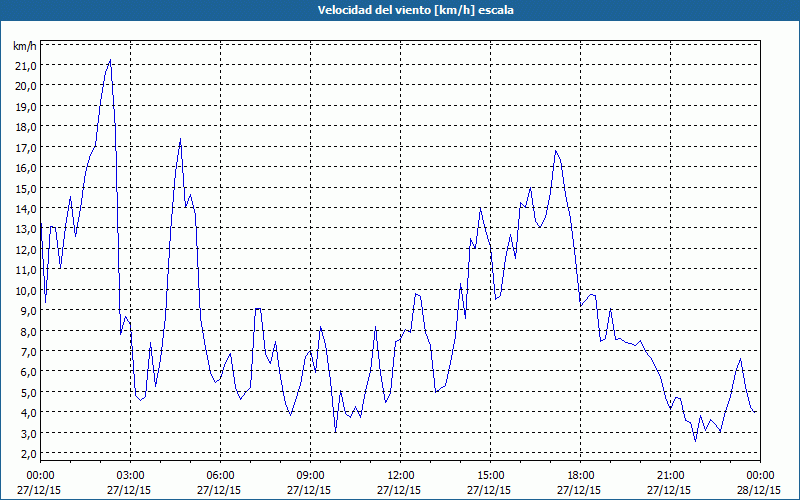Select the "21:00" time label
This screenshot has height=500, width=800.
click(x=670, y=476)
